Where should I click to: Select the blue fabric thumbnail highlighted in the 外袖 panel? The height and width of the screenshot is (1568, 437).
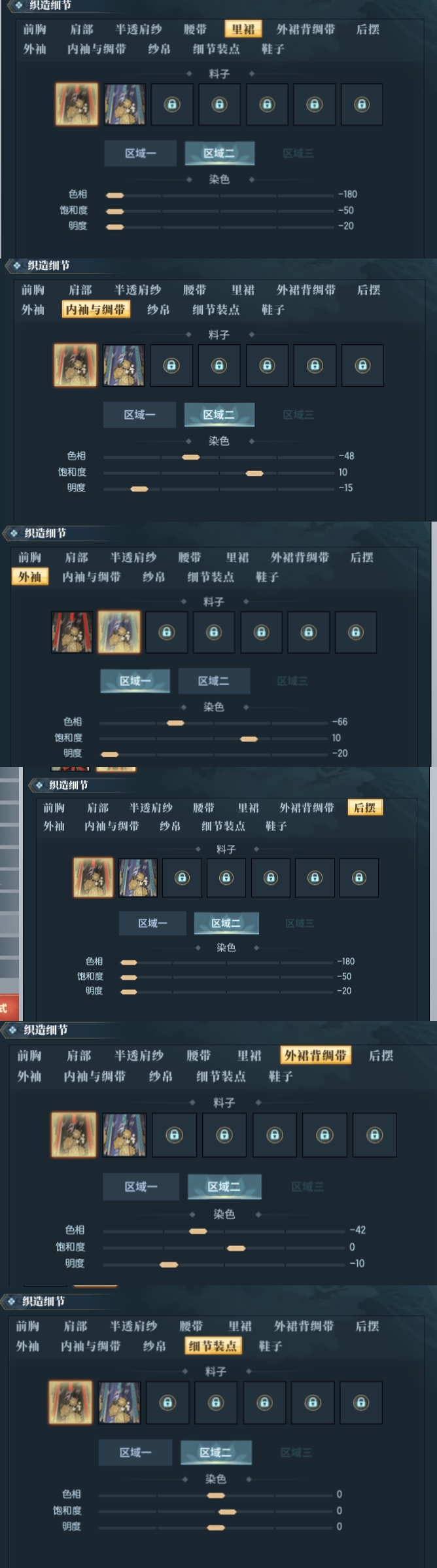click(x=119, y=632)
